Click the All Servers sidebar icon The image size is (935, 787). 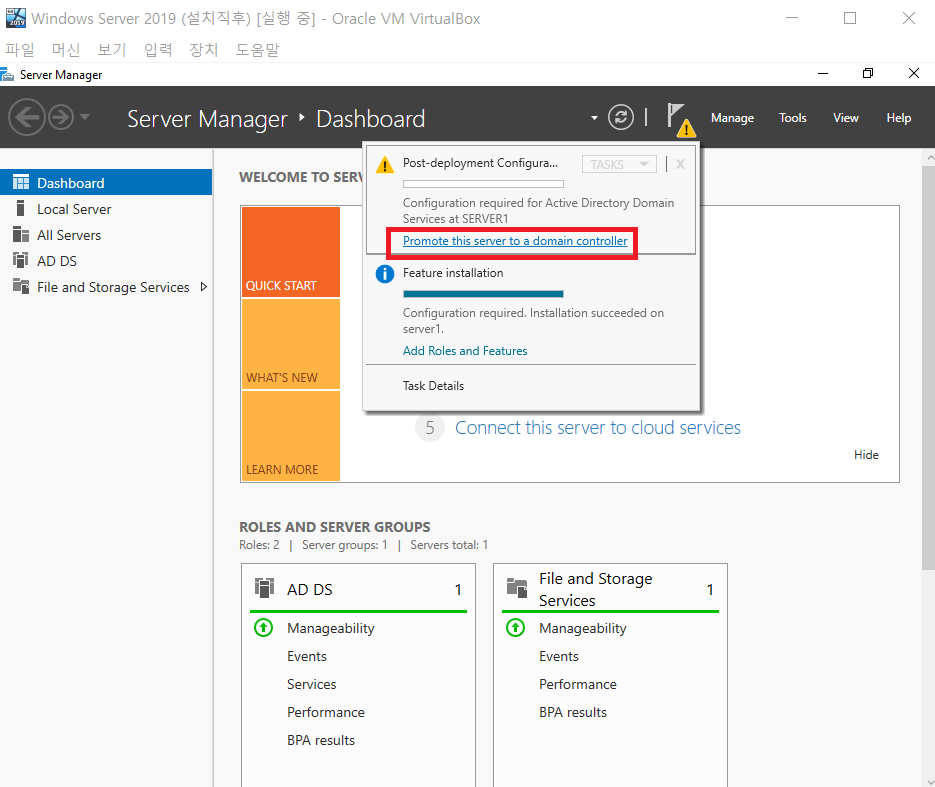[x=21, y=234]
